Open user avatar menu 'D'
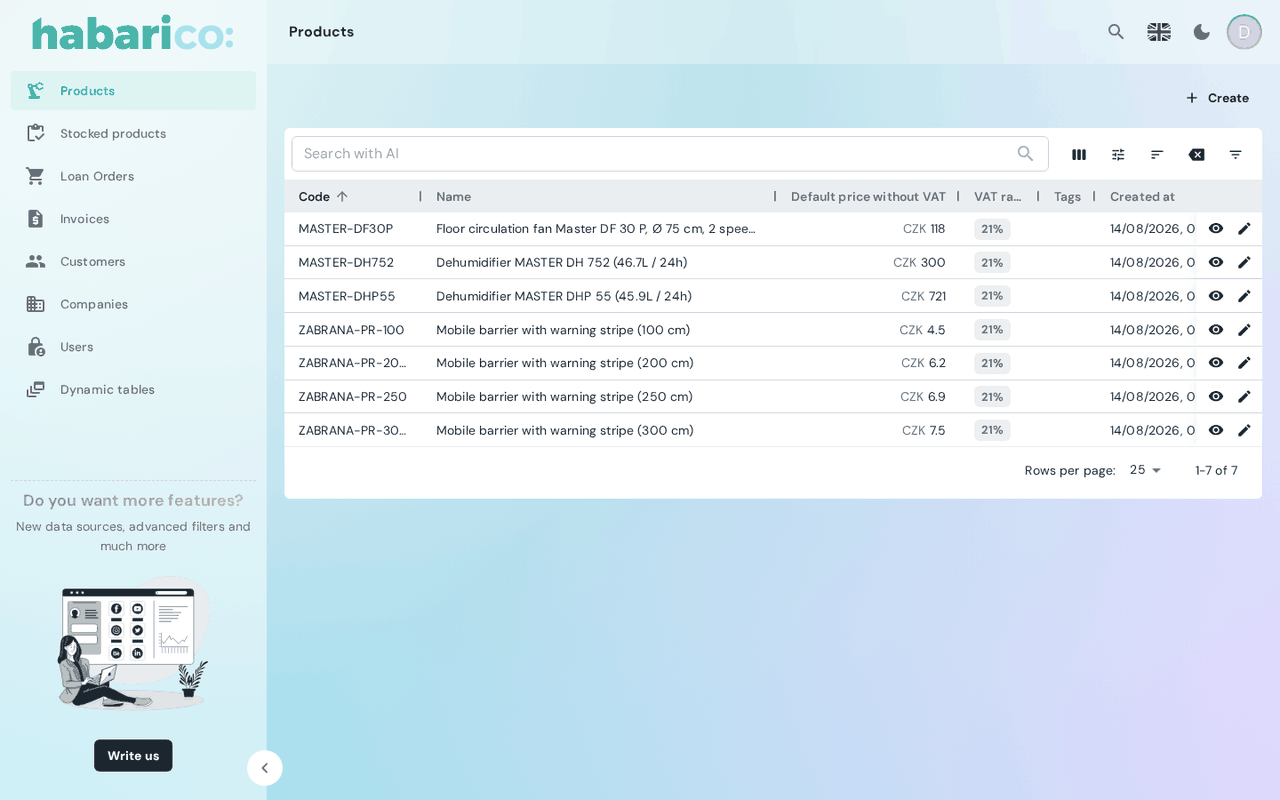This screenshot has height=800, width=1280. point(1244,32)
